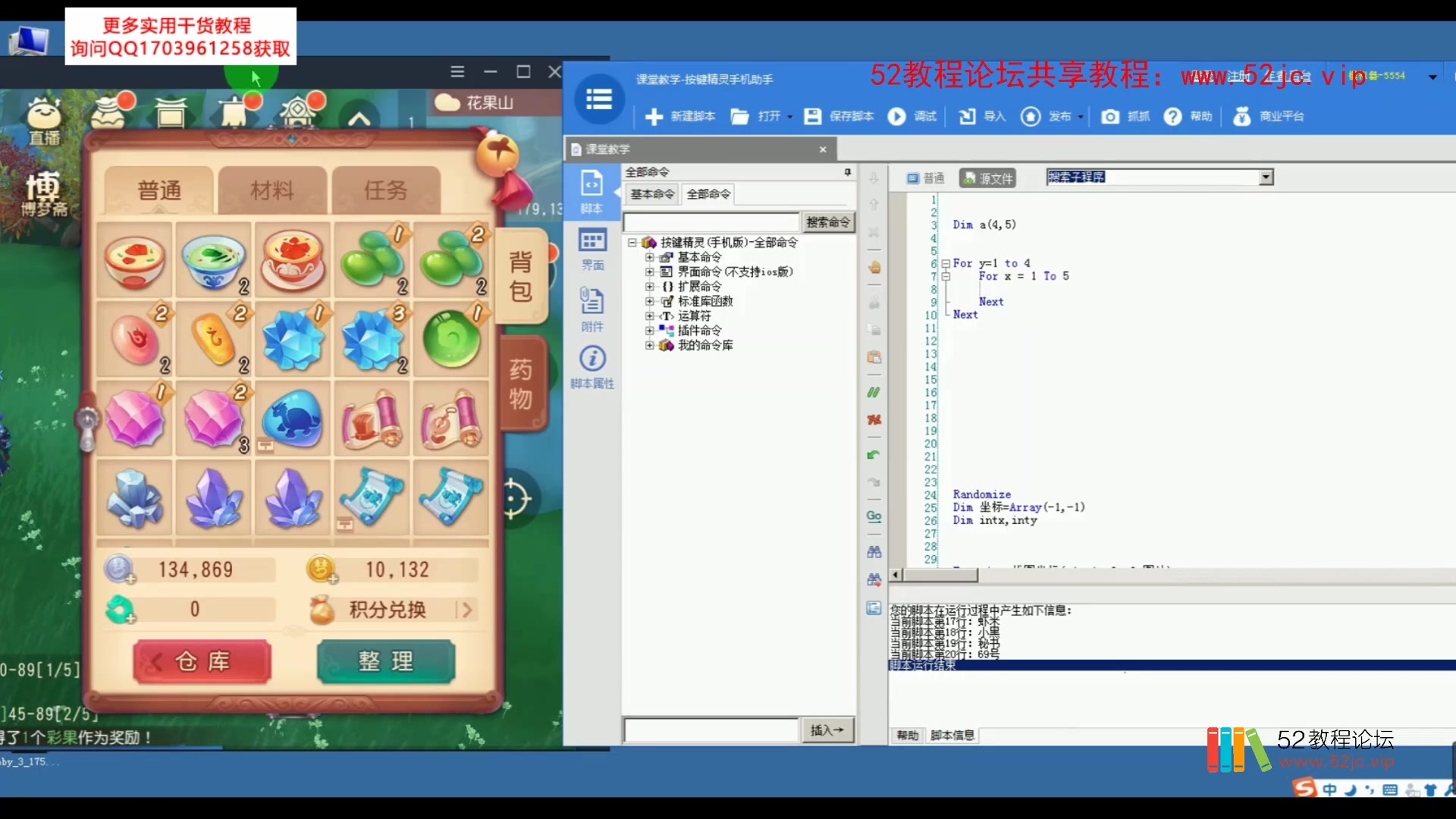Viewport: 1456px width, 819px height.
Task: Expand 界面命令(不支持ios版) tree node
Action: 649,271
